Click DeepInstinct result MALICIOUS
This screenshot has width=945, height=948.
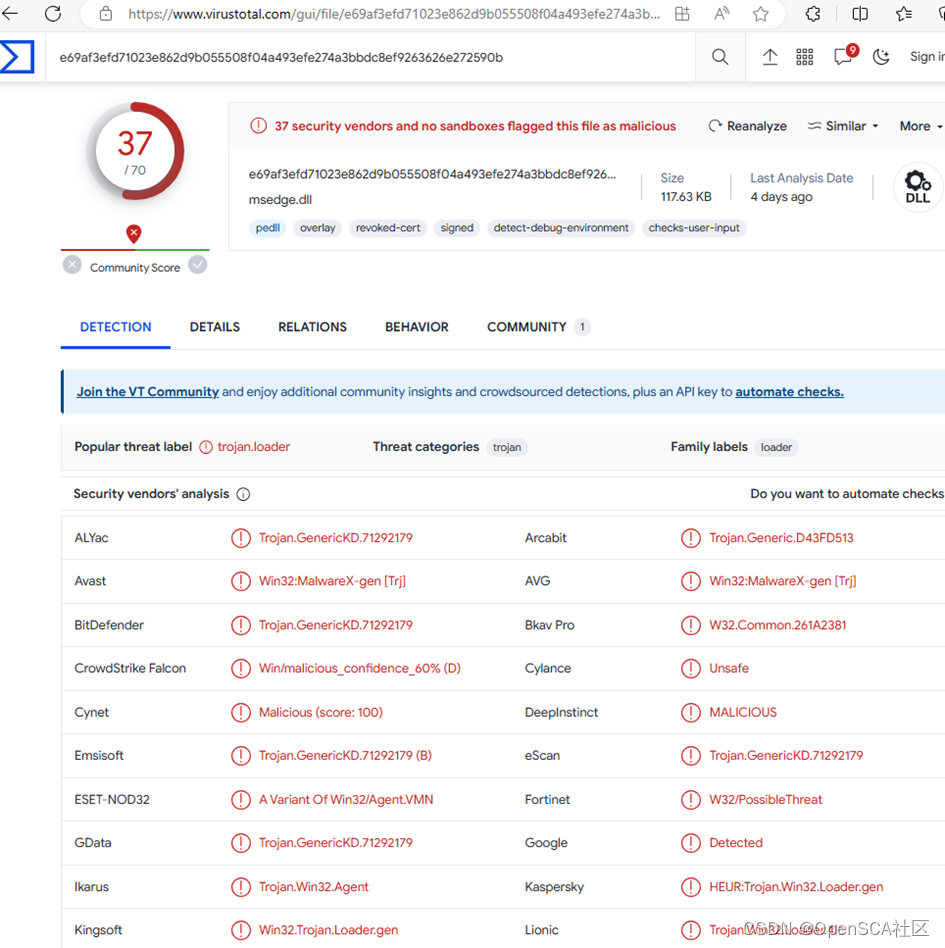click(742, 712)
